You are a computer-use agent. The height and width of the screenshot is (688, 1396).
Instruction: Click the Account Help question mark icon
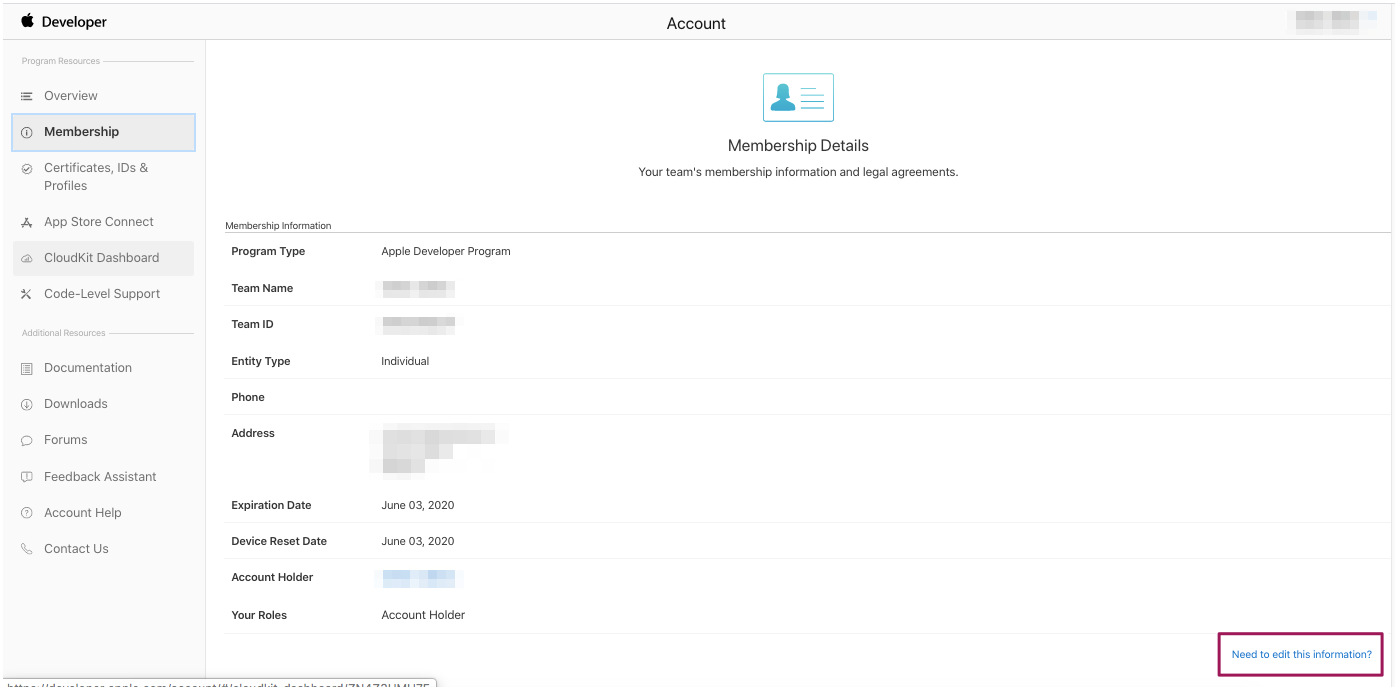point(24,512)
